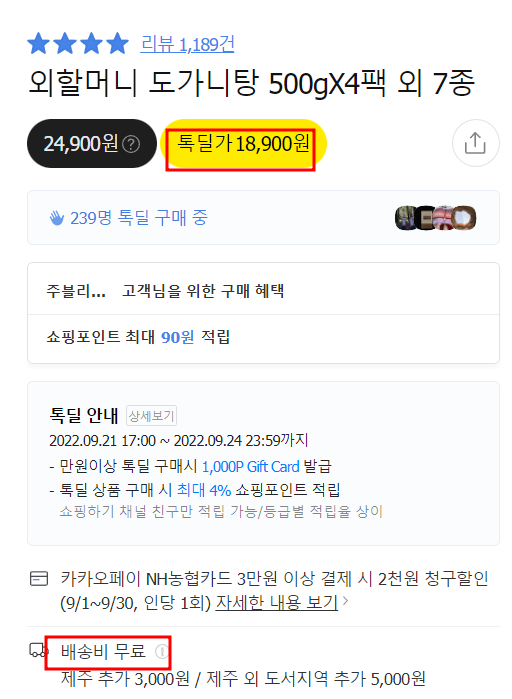Click the info icon next to 배송비 무료
Screen dimensions: 512x699
[x=161, y=651]
